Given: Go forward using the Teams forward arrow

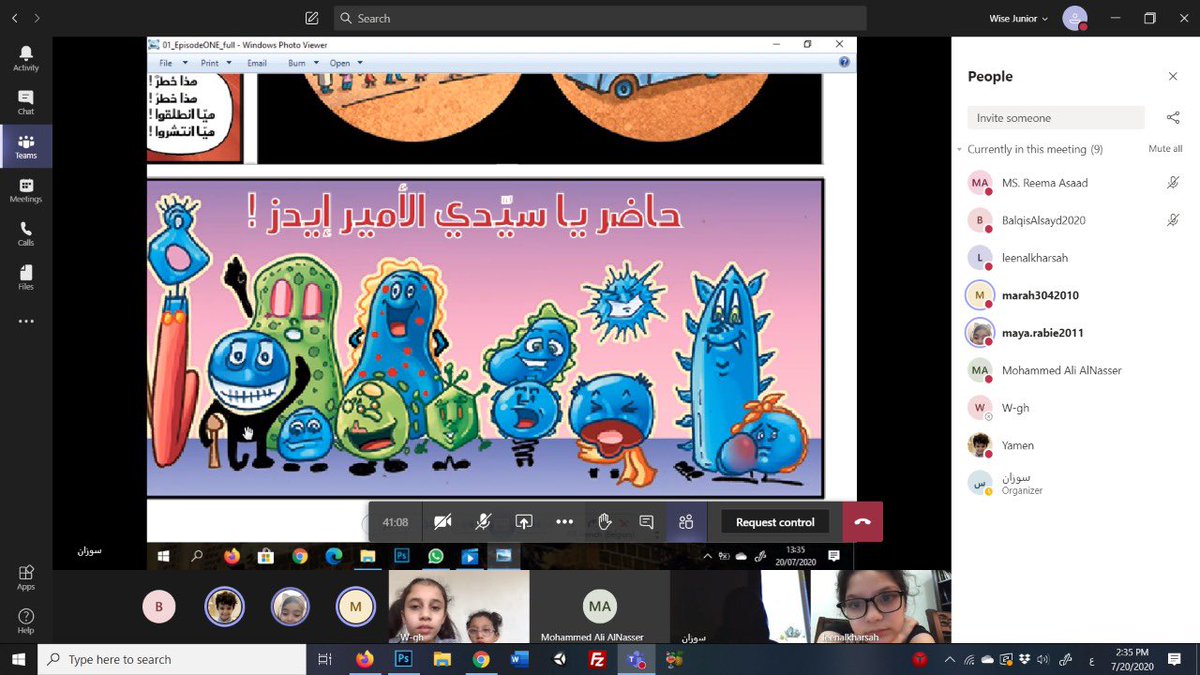Looking at the screenshot, I should [38, 18].
